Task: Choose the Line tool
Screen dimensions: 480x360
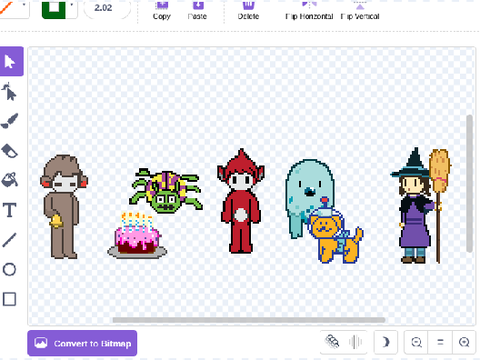Action: point(9,240)
